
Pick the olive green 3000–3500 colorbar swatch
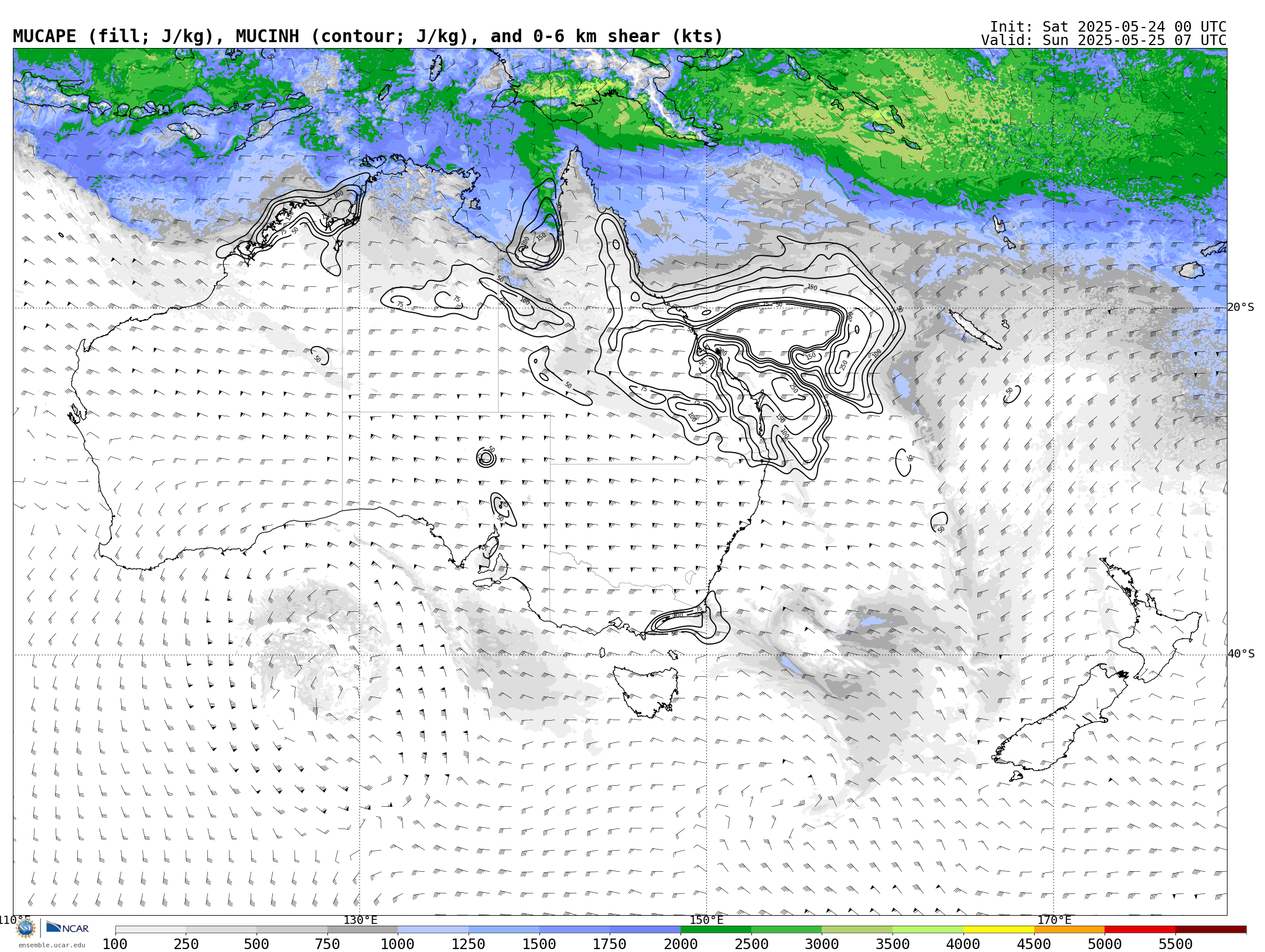pos(857,930)
